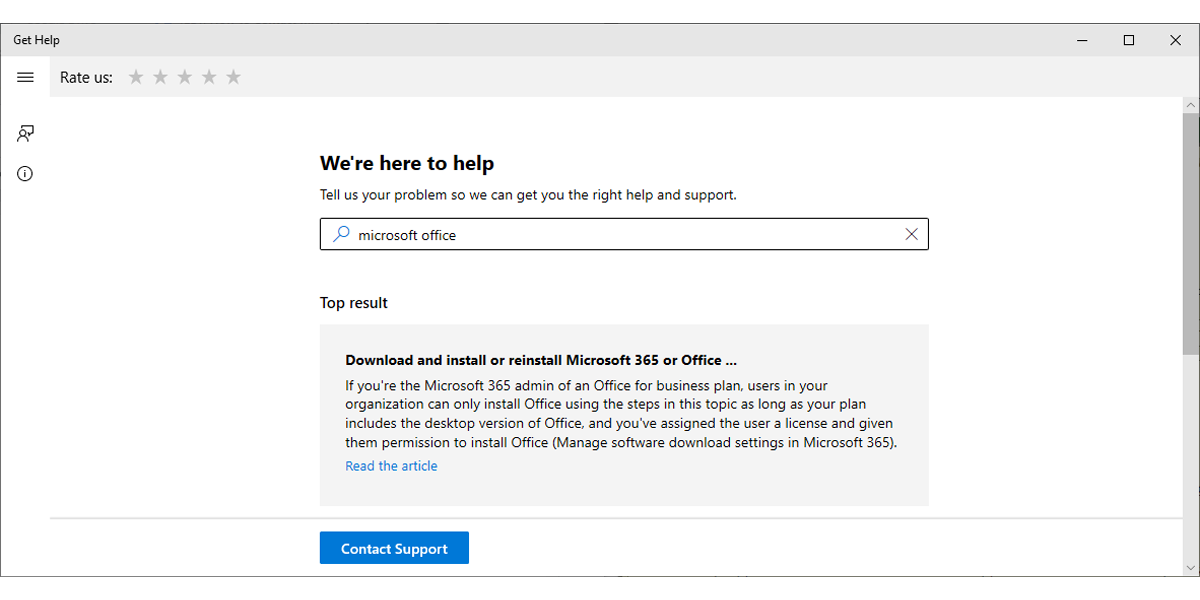Give the maximum five-star rating

(x=233, y=77)
